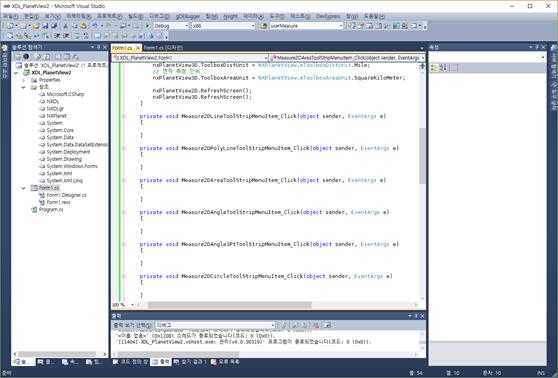558x378 pixels.
Task: Select the System.Drawing reference
Action: coord(64,159)
